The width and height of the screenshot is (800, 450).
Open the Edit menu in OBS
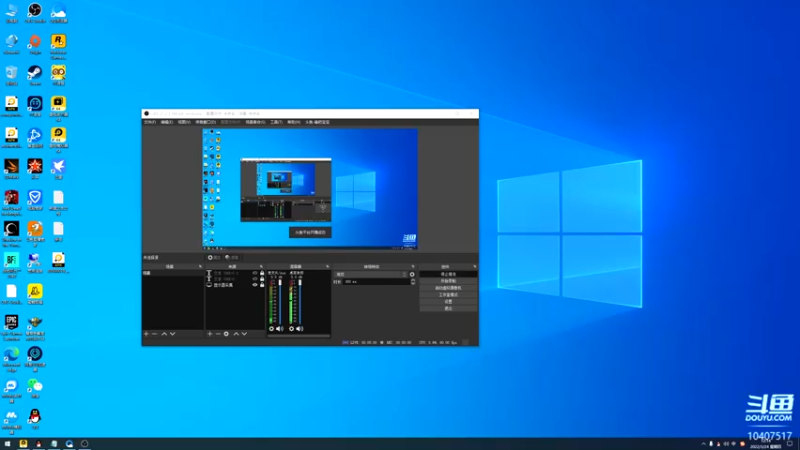tap(167, 122)
